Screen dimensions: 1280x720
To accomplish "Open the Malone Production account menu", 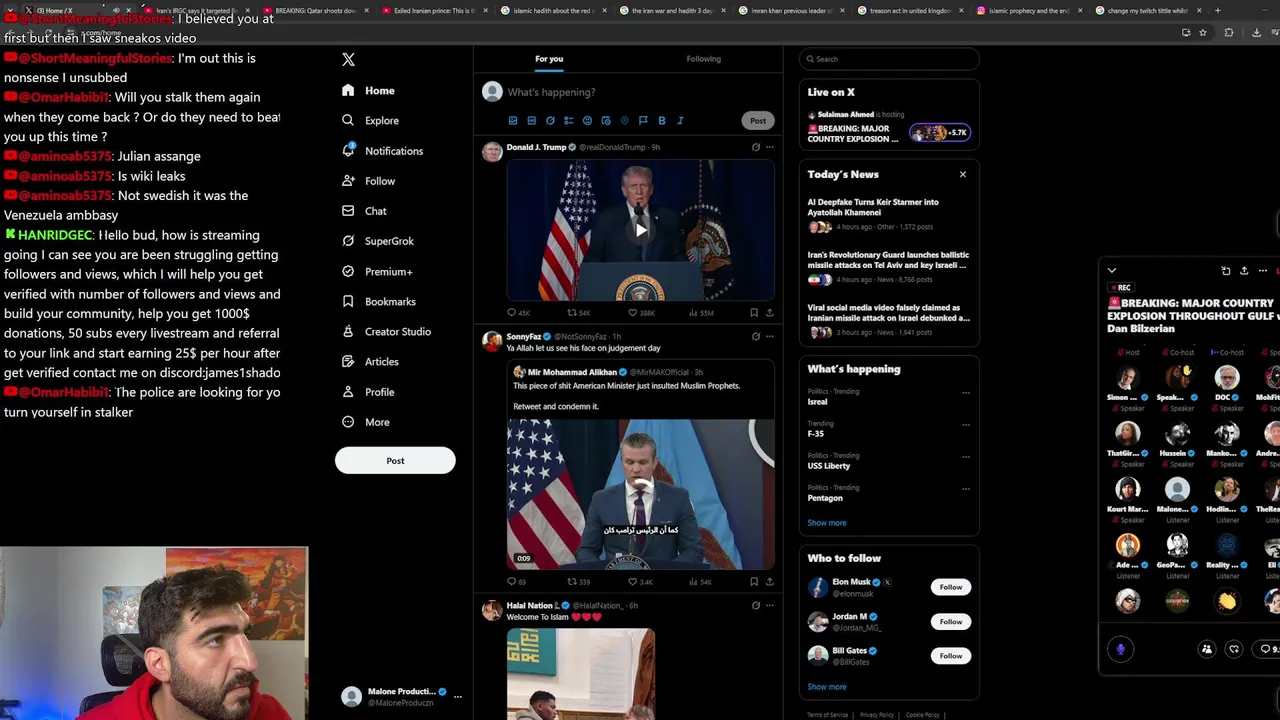I will (x=401, y=697).
